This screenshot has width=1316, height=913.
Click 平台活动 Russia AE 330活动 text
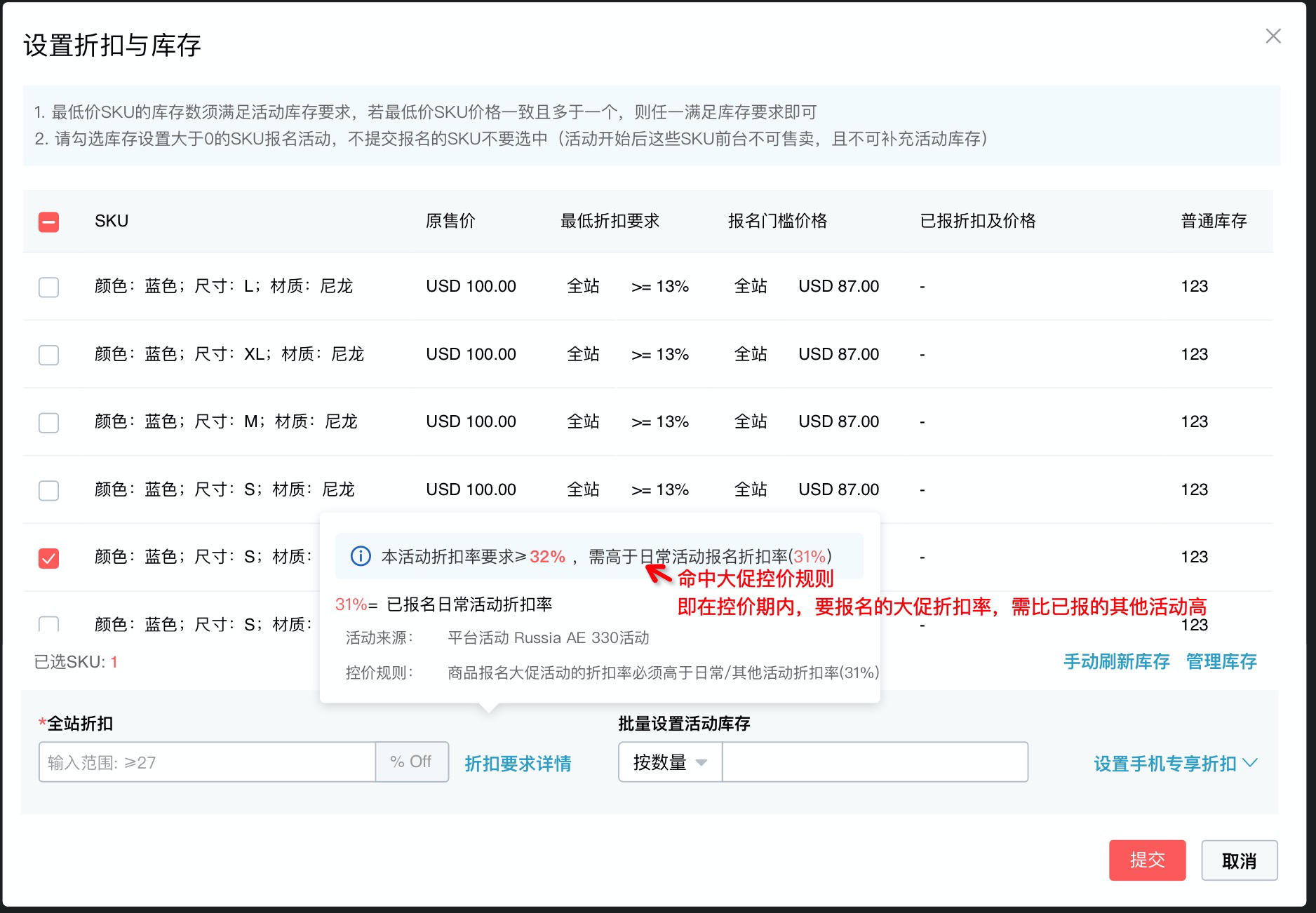[x=548, y=637]
